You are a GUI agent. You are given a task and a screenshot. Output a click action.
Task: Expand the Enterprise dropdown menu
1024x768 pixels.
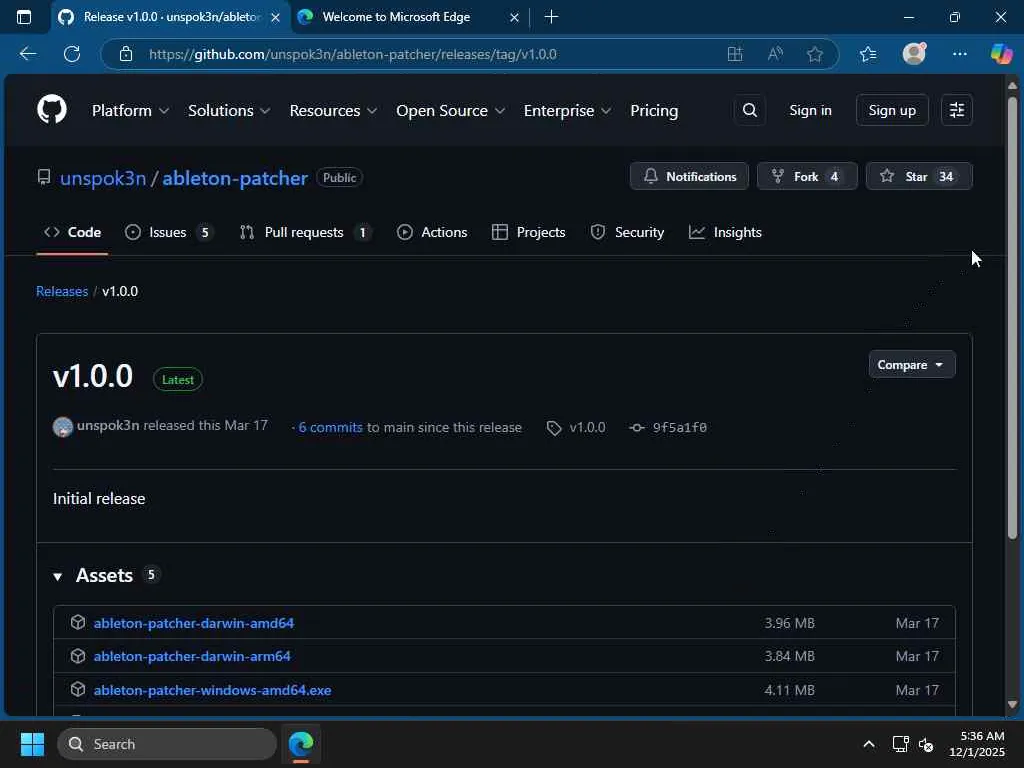coord(568,110)
